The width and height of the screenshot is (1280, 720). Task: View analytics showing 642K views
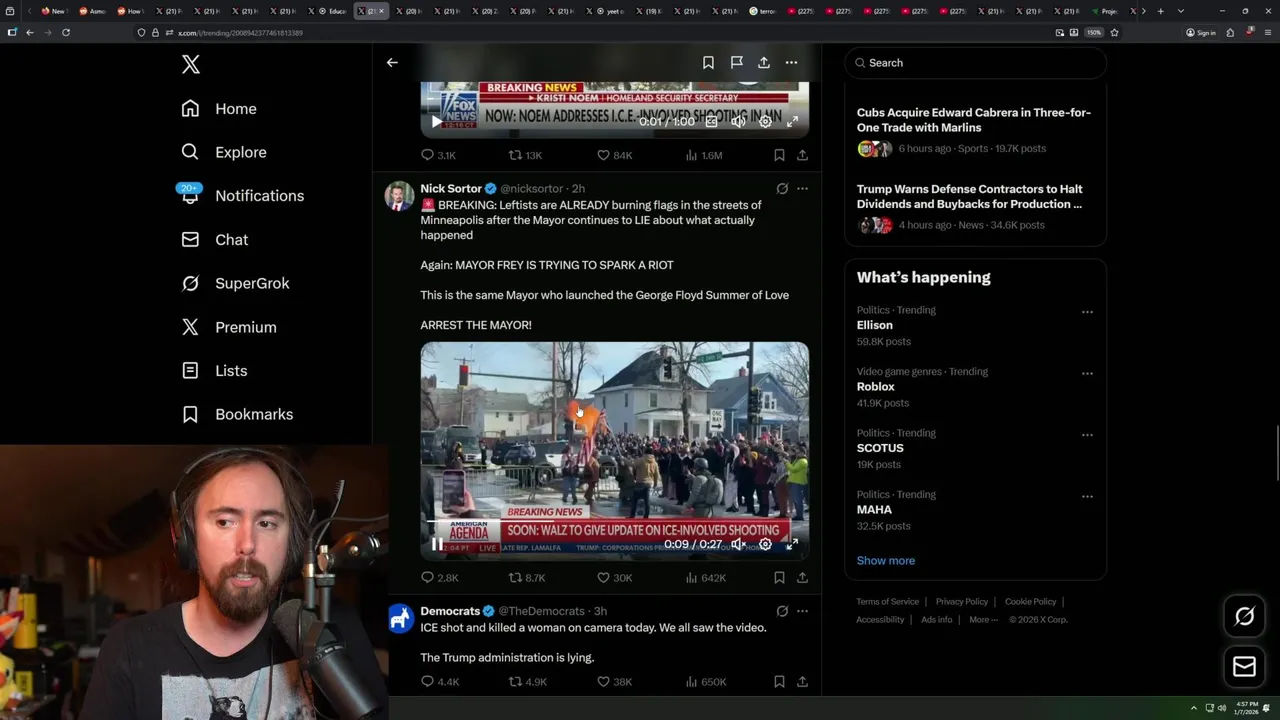tap(705, 577)
